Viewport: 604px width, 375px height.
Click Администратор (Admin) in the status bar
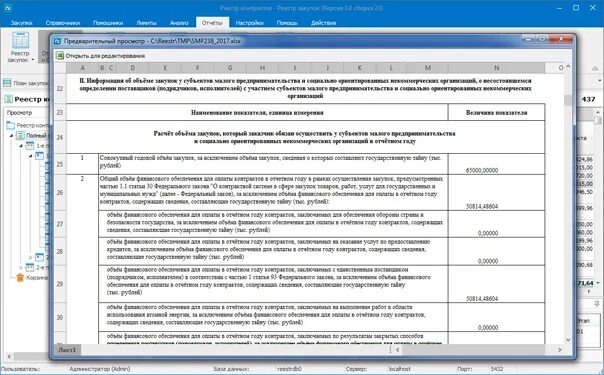pos(100,368)
